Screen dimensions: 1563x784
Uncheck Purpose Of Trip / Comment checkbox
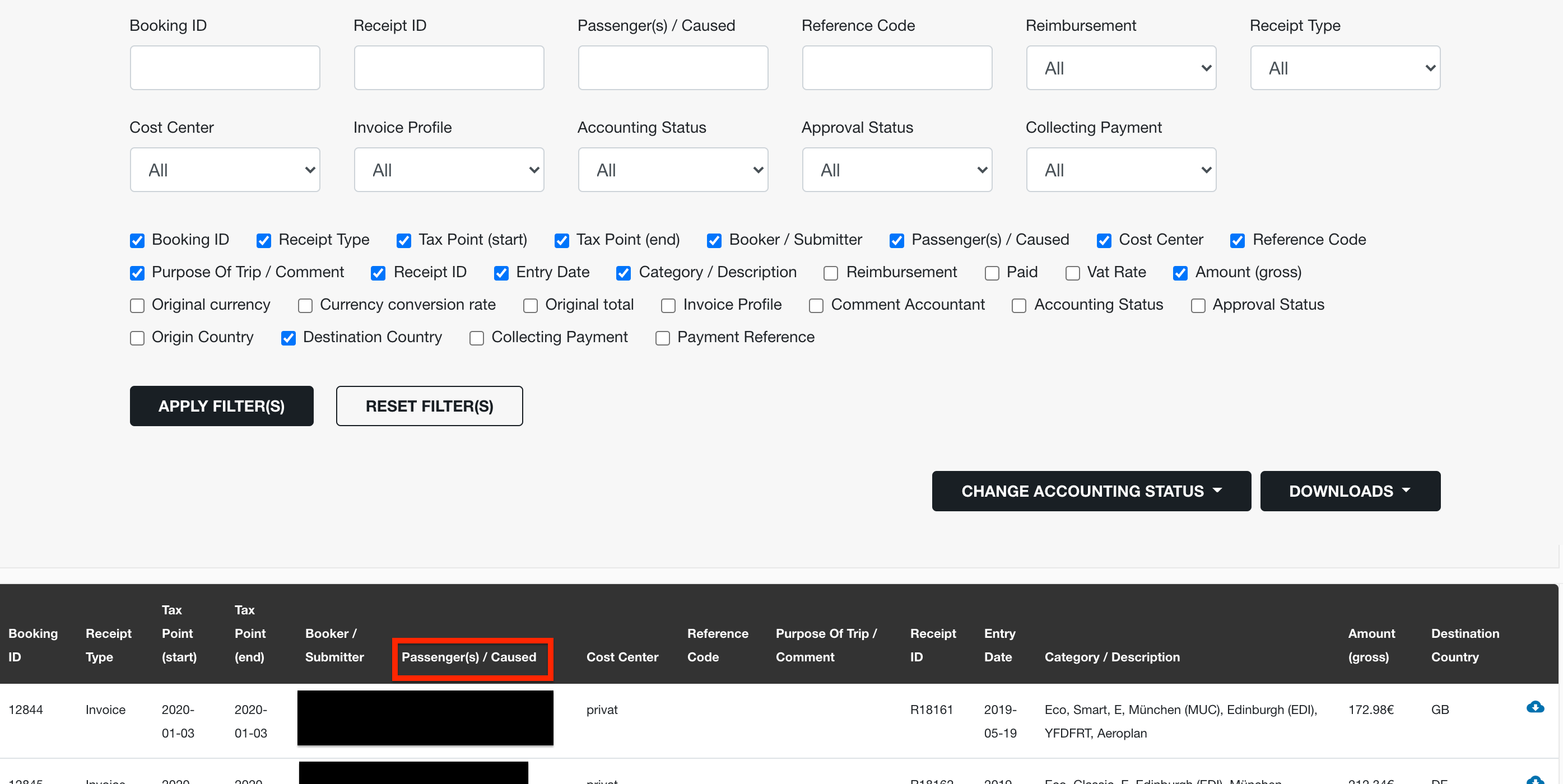click(x=137, y=273)
